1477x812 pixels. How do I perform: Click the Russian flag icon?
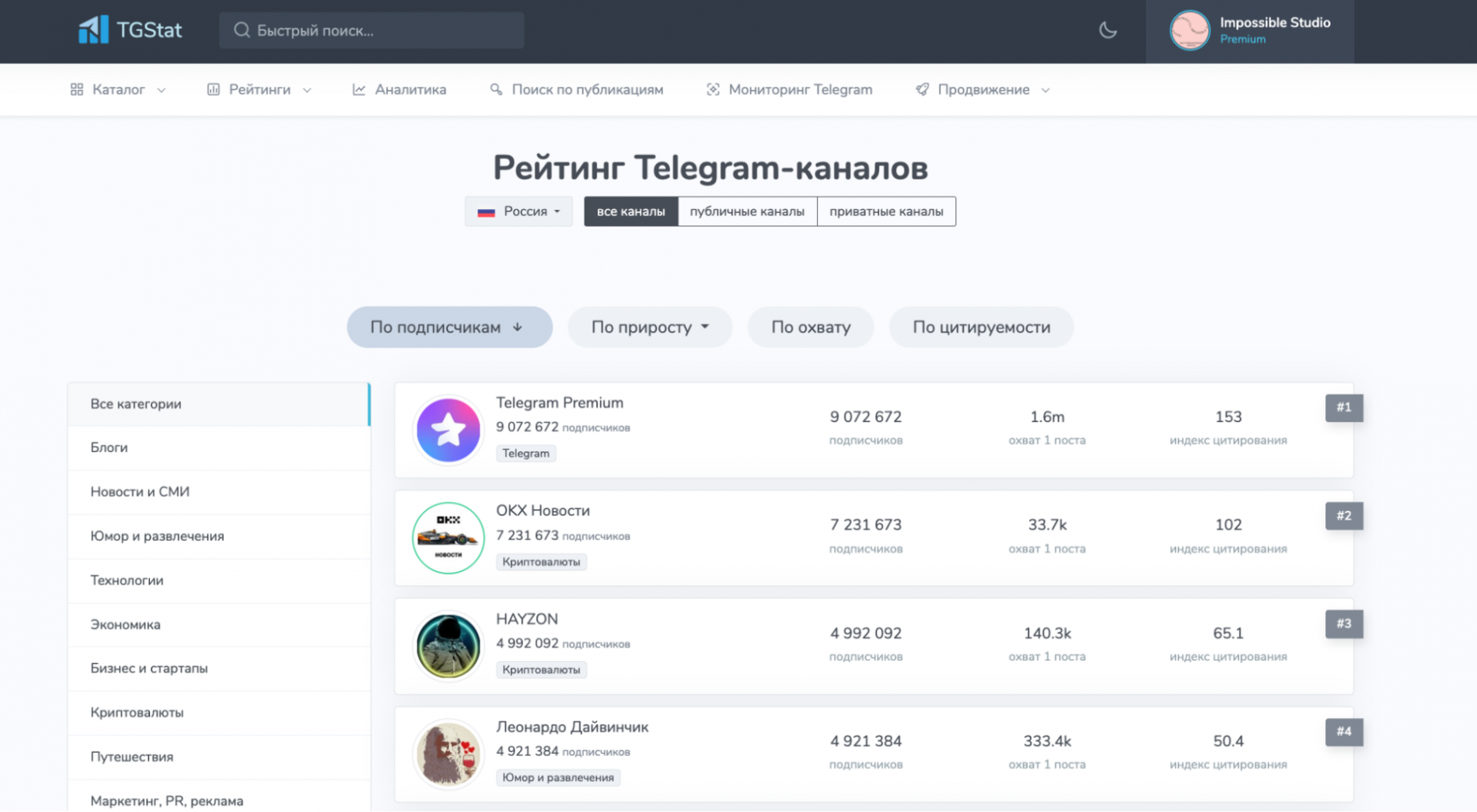(x=486, y=212)
